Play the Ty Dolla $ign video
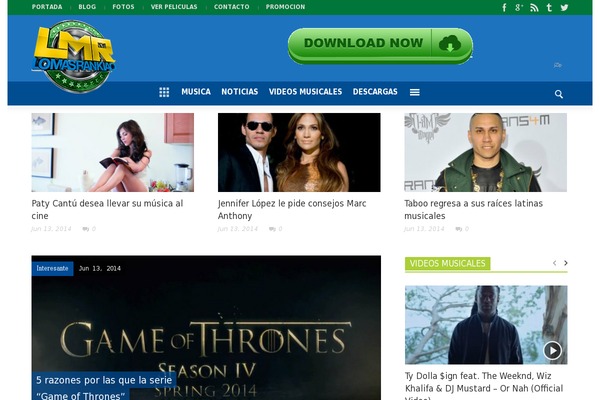 [x=552, y=350]
